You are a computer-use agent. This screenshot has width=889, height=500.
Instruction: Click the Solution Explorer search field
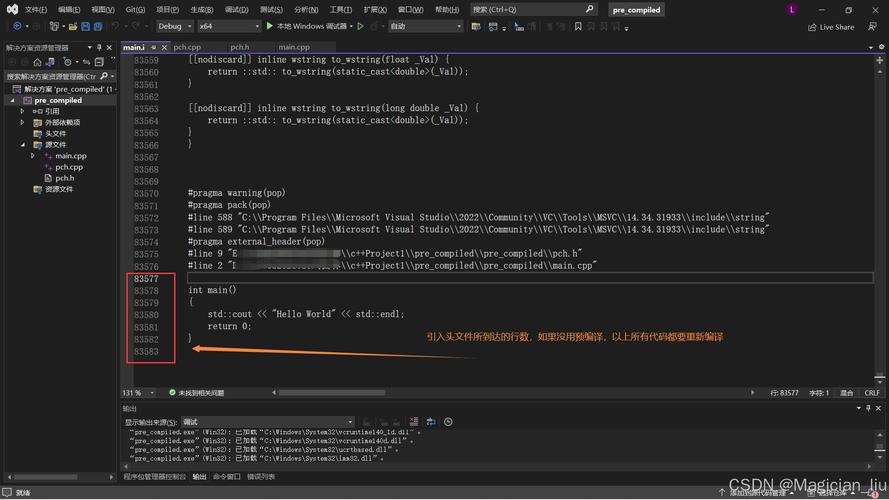coord(50,76)
